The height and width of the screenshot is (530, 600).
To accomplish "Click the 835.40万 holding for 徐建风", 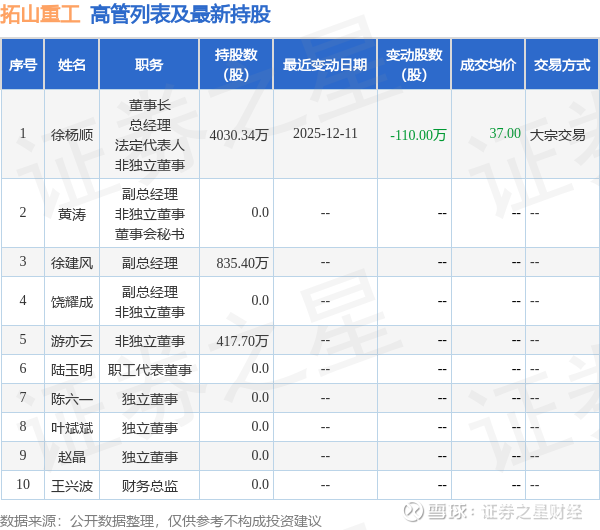I will pyautogui.click(x=242, y=263).
